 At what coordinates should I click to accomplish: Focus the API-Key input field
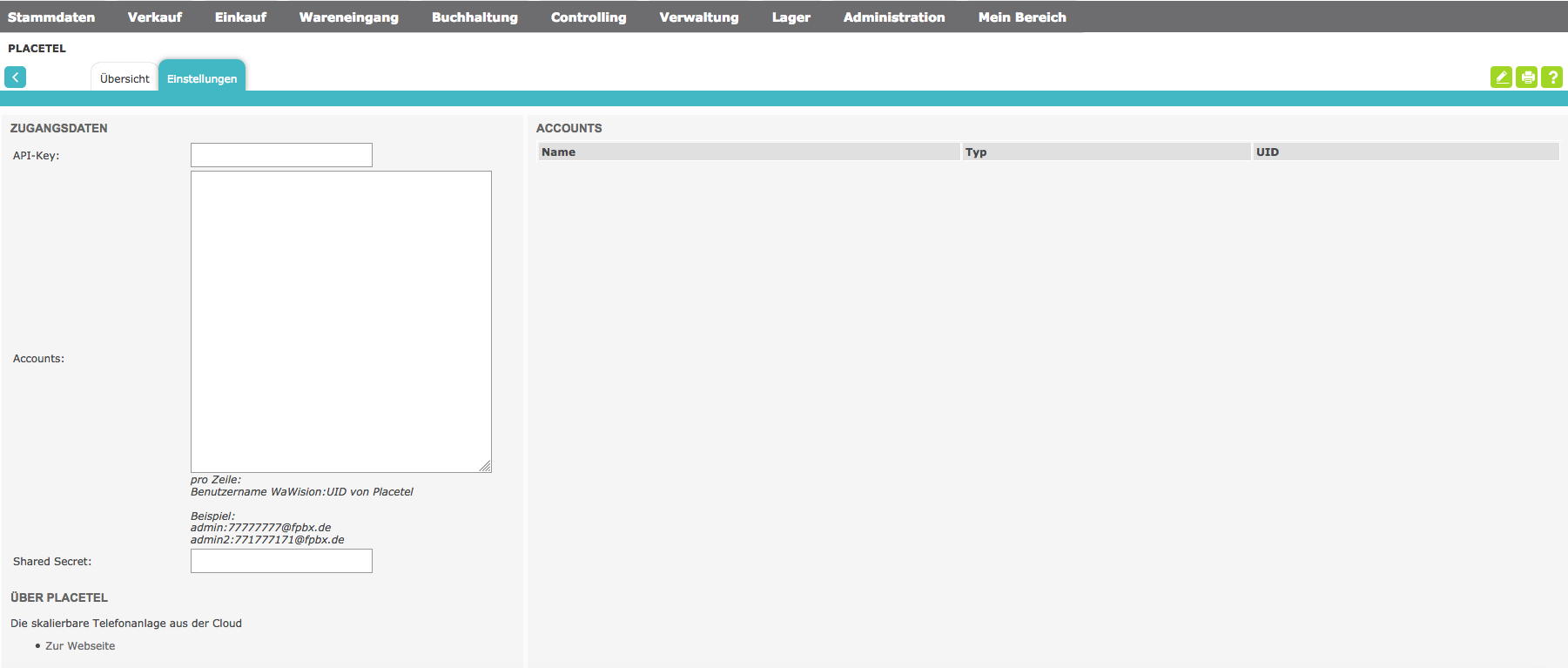[x=281, y=155]
